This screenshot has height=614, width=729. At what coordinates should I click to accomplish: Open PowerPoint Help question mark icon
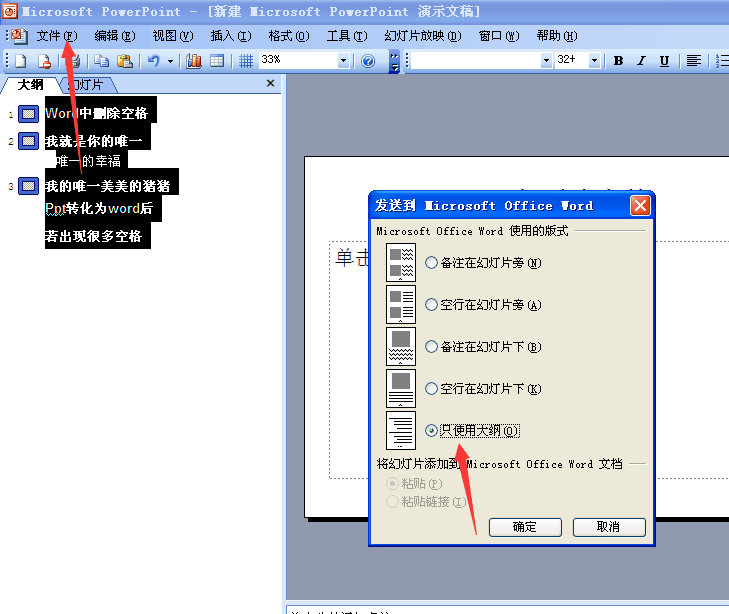click(368, 61)
